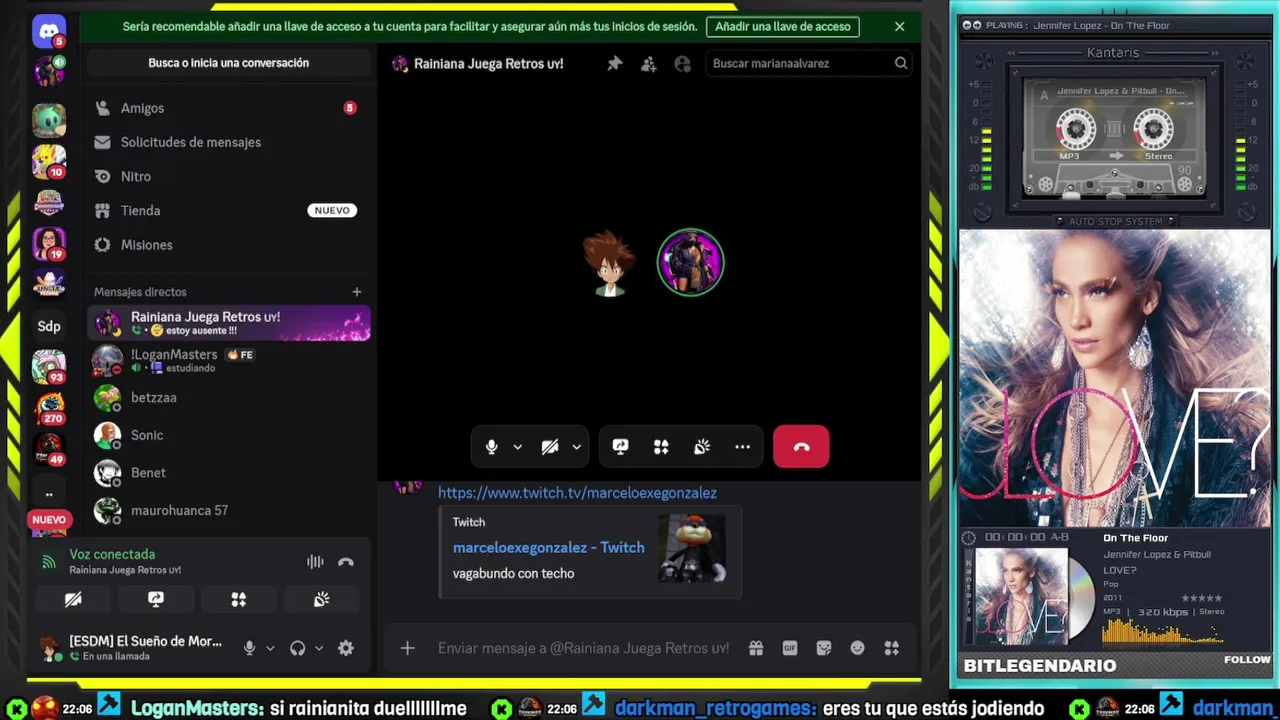1280x720 pixels.
Task: Deafen headphones in user panel
Action: point(297,648)
